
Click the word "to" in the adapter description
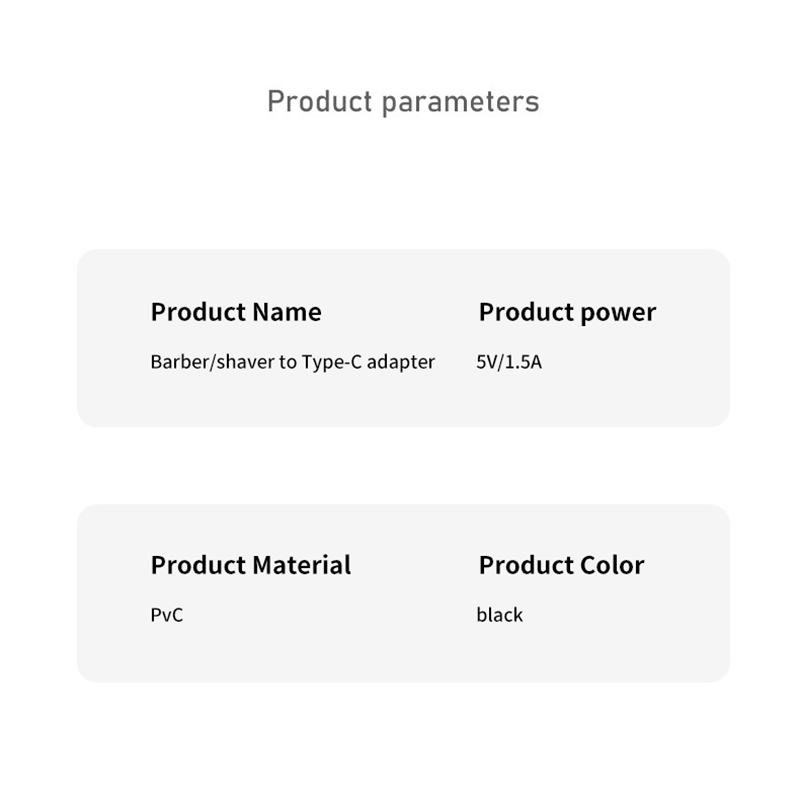tap(288, 363)
